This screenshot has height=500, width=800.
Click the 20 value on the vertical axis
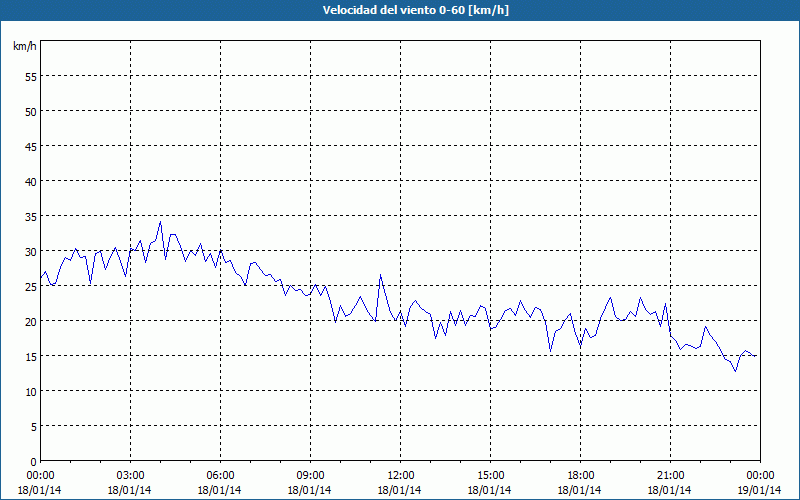[31, 321]
